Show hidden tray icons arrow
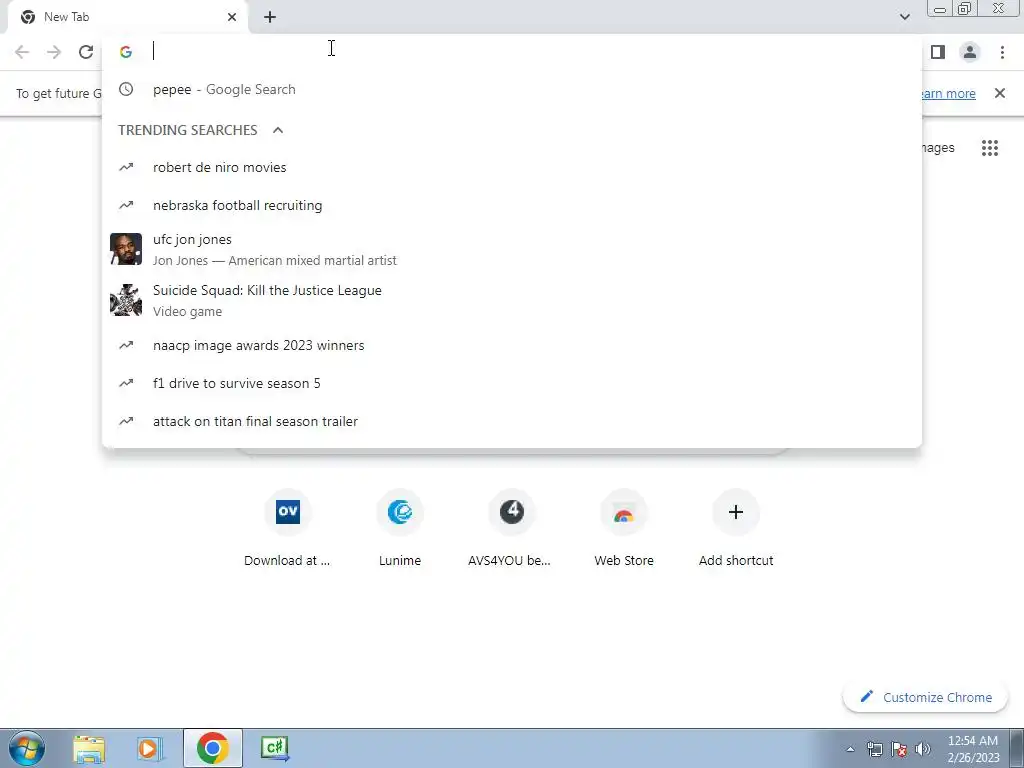Viewport: 1024px width, 768px height. coord(850,749)
